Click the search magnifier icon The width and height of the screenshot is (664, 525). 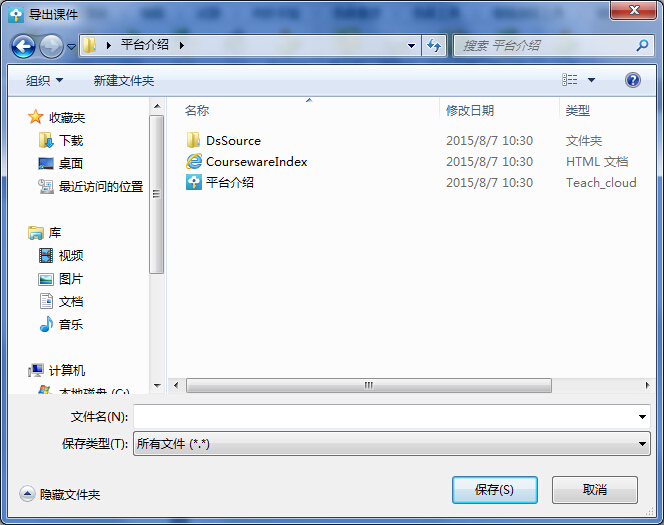point(642,45)
